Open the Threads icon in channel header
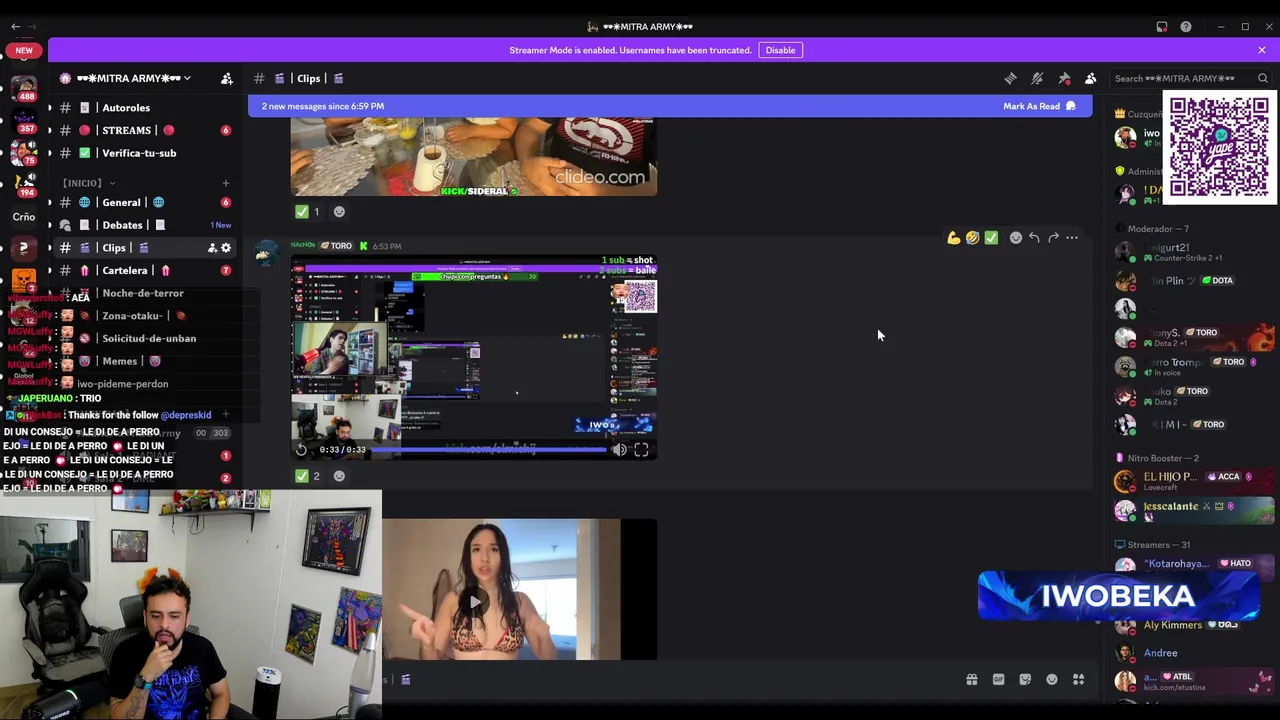The image size is (1280, 720). [1010, 78]
